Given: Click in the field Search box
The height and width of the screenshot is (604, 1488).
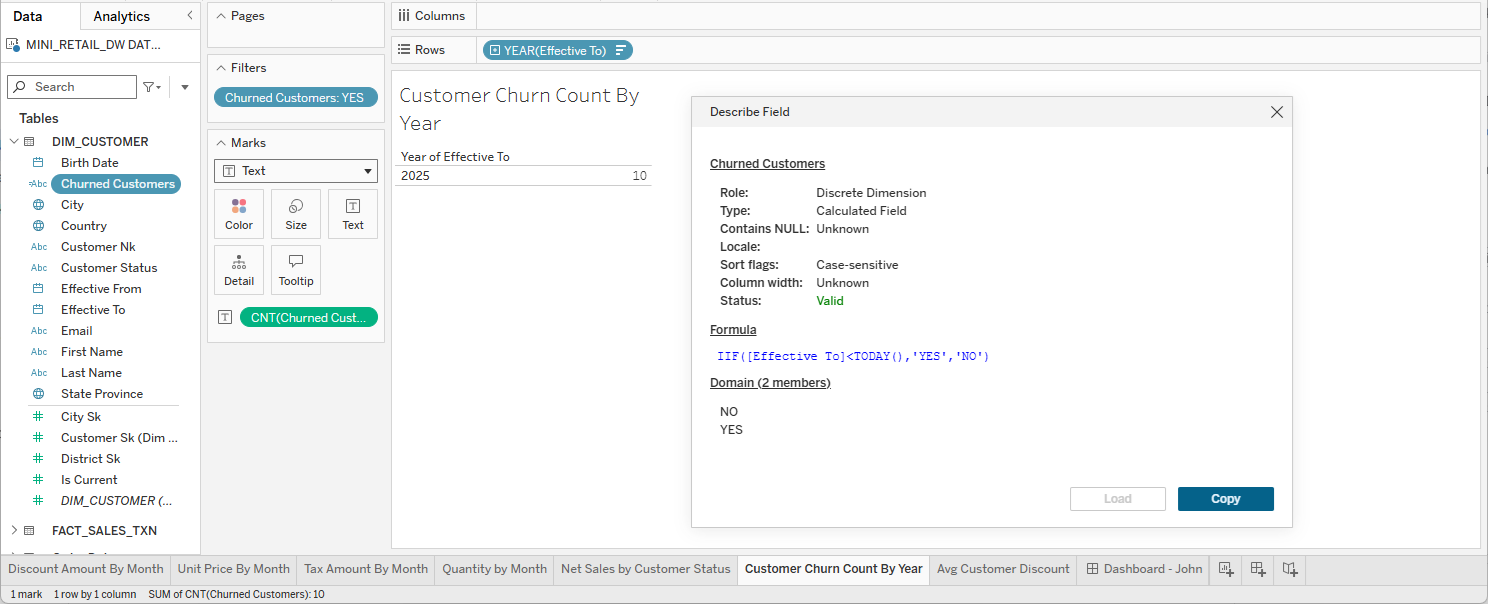Looking at the screenshot, I should coord(80,87).
